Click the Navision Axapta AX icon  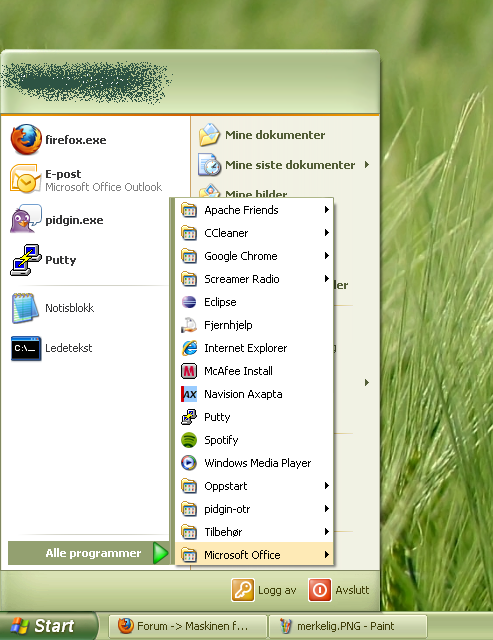pos(189,394)
